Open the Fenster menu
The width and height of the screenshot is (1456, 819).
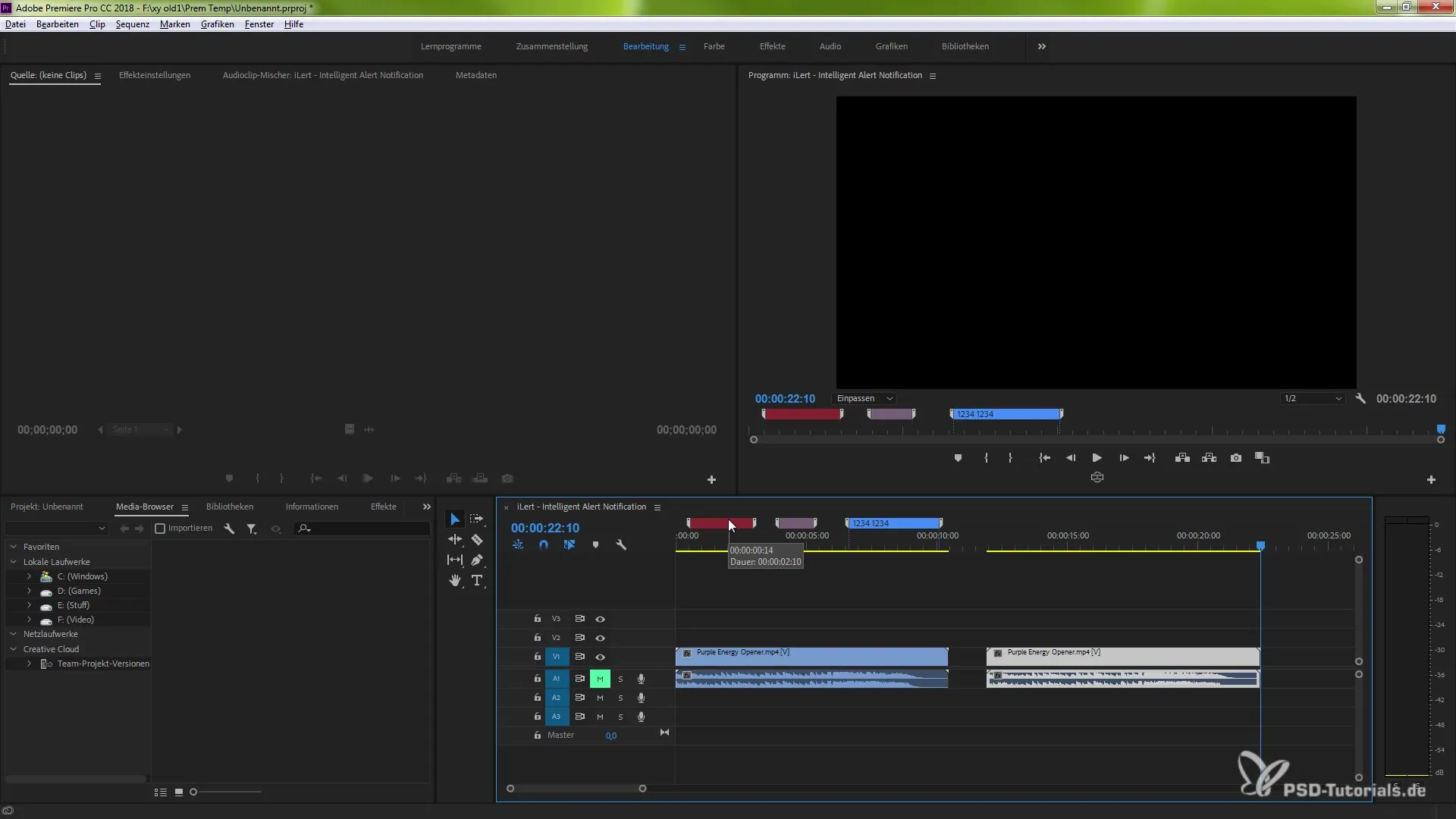[259, 24]
